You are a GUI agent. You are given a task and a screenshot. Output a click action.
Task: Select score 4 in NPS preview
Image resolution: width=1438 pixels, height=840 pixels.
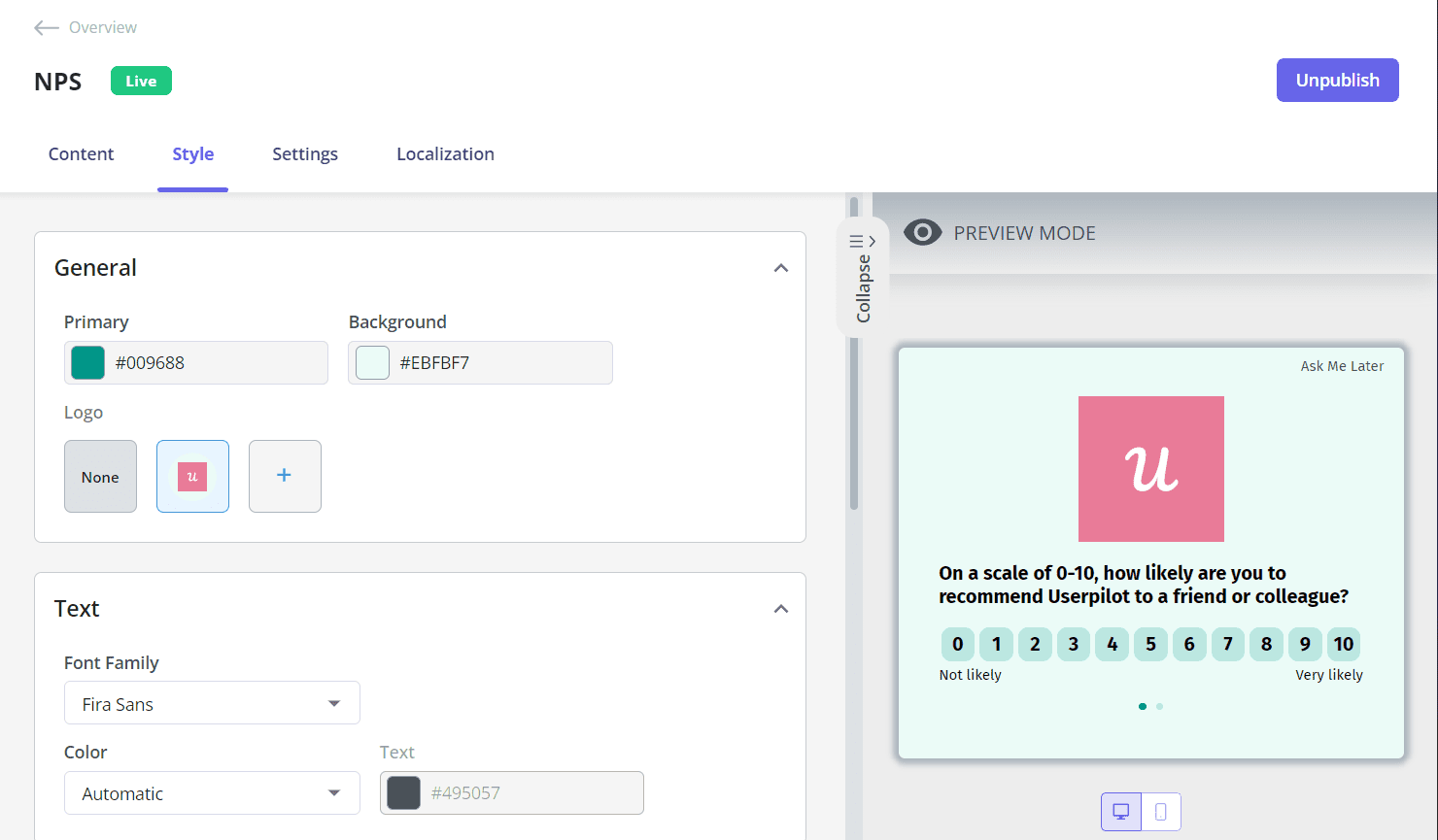point(1112,644)
